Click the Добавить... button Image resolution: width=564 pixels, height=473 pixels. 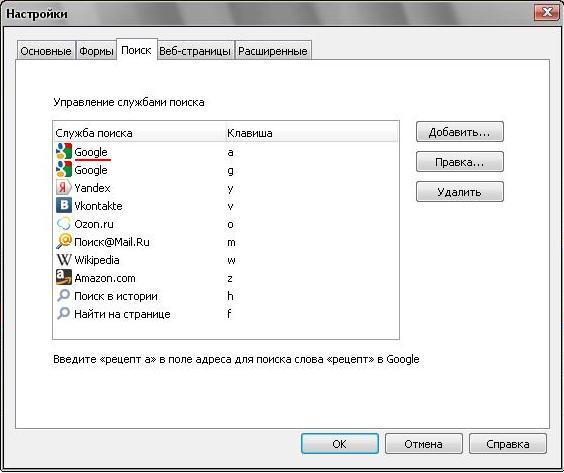[460, 132]
